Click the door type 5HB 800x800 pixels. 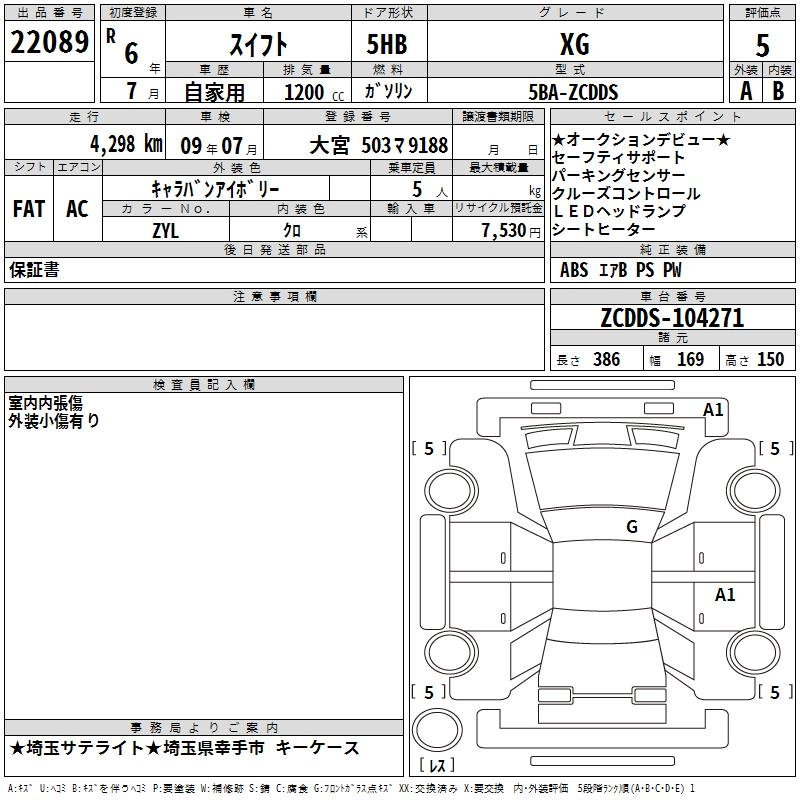(387, 44)
